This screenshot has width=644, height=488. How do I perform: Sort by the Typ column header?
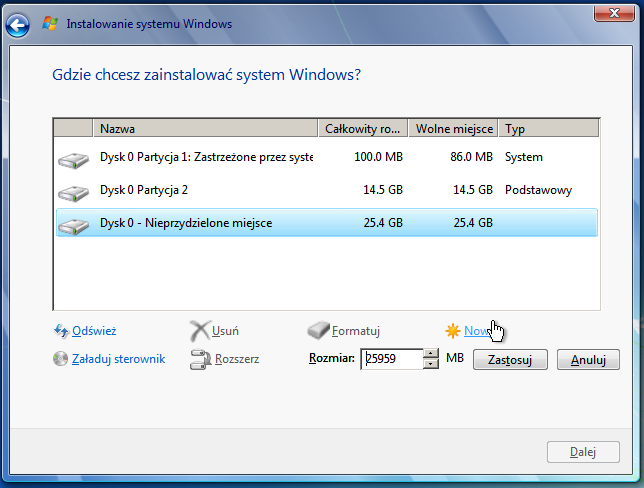pos(549,129)
